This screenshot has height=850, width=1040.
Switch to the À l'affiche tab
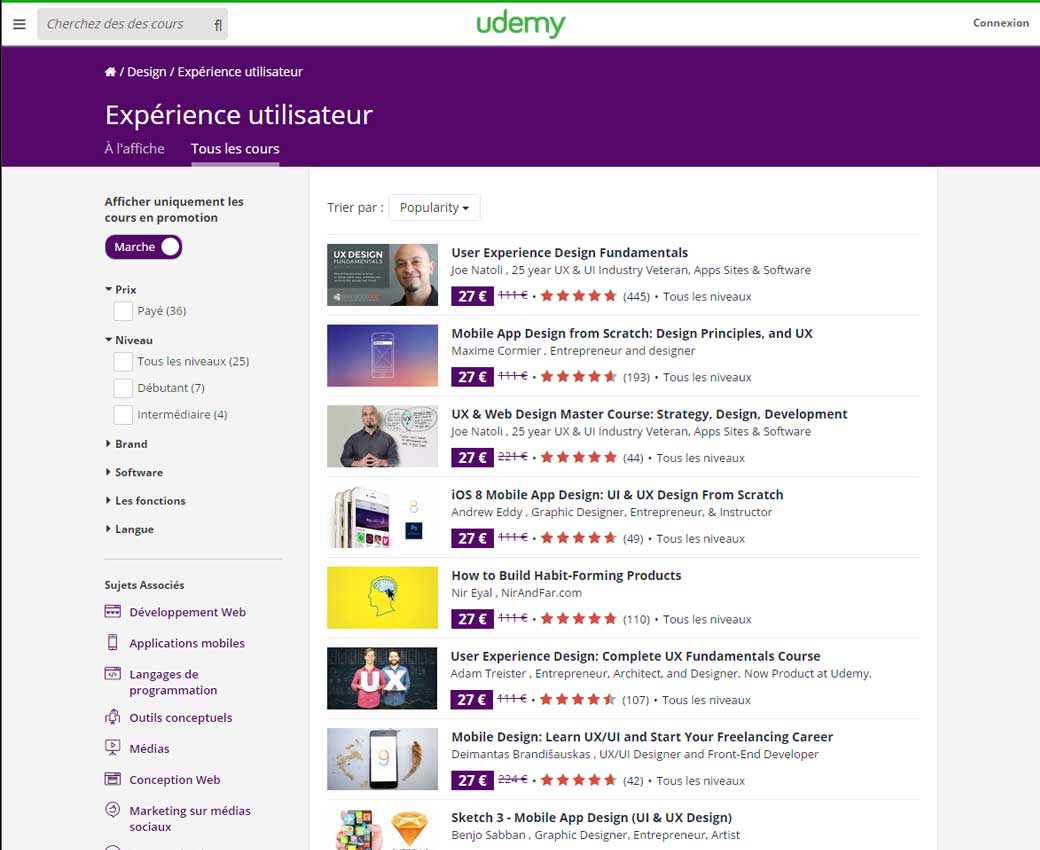(x=134, y=149)
